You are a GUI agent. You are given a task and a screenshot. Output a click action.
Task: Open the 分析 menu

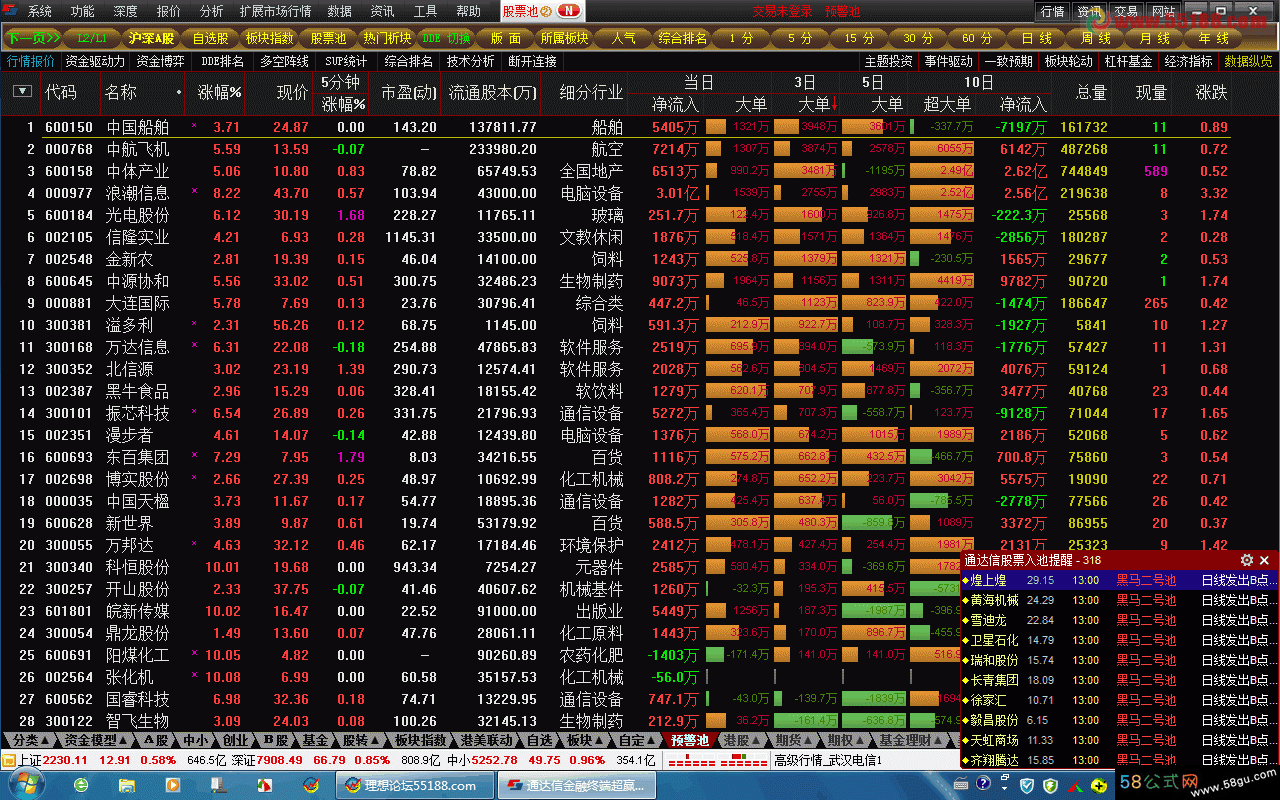[x=212, y=11]
